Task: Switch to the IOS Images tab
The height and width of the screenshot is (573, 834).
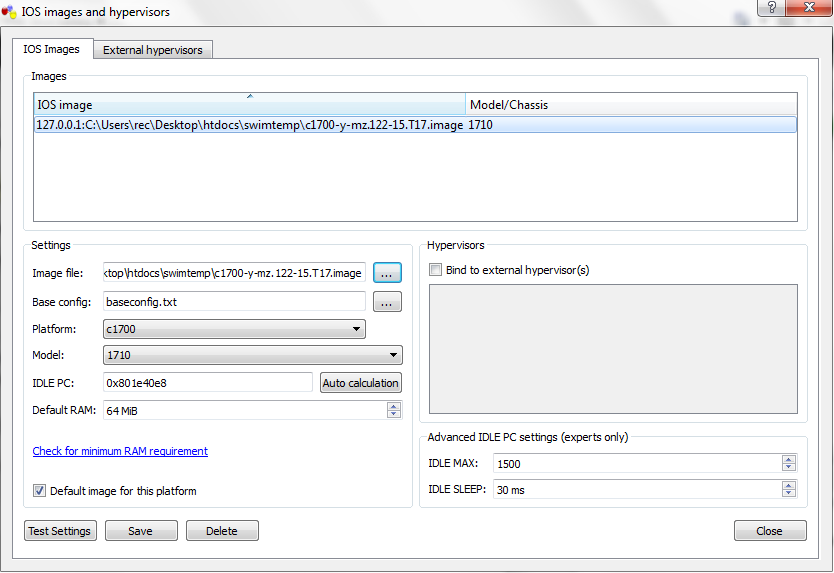Action: (52, 49)
